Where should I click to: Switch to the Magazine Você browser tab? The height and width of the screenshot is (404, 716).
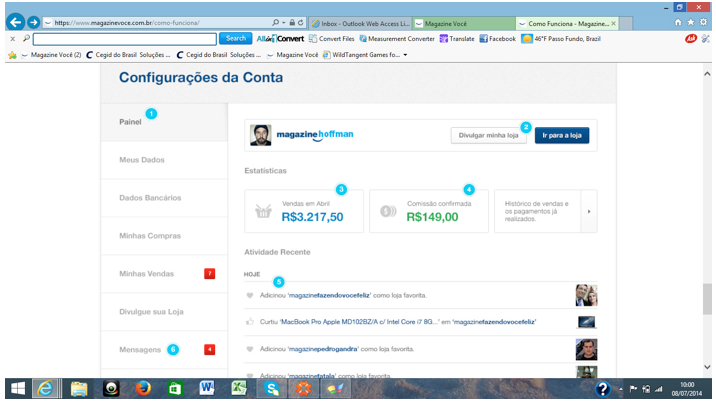[464, 23]
